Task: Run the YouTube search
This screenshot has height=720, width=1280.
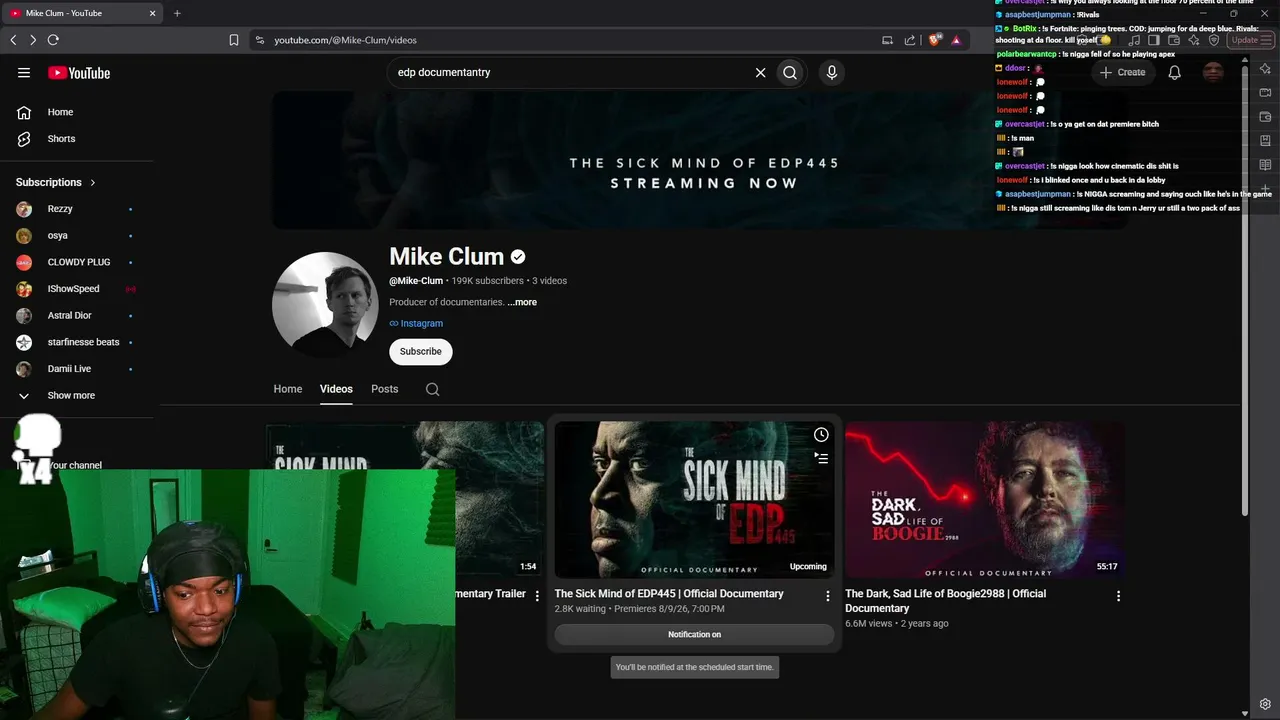Action: (790, 72)
